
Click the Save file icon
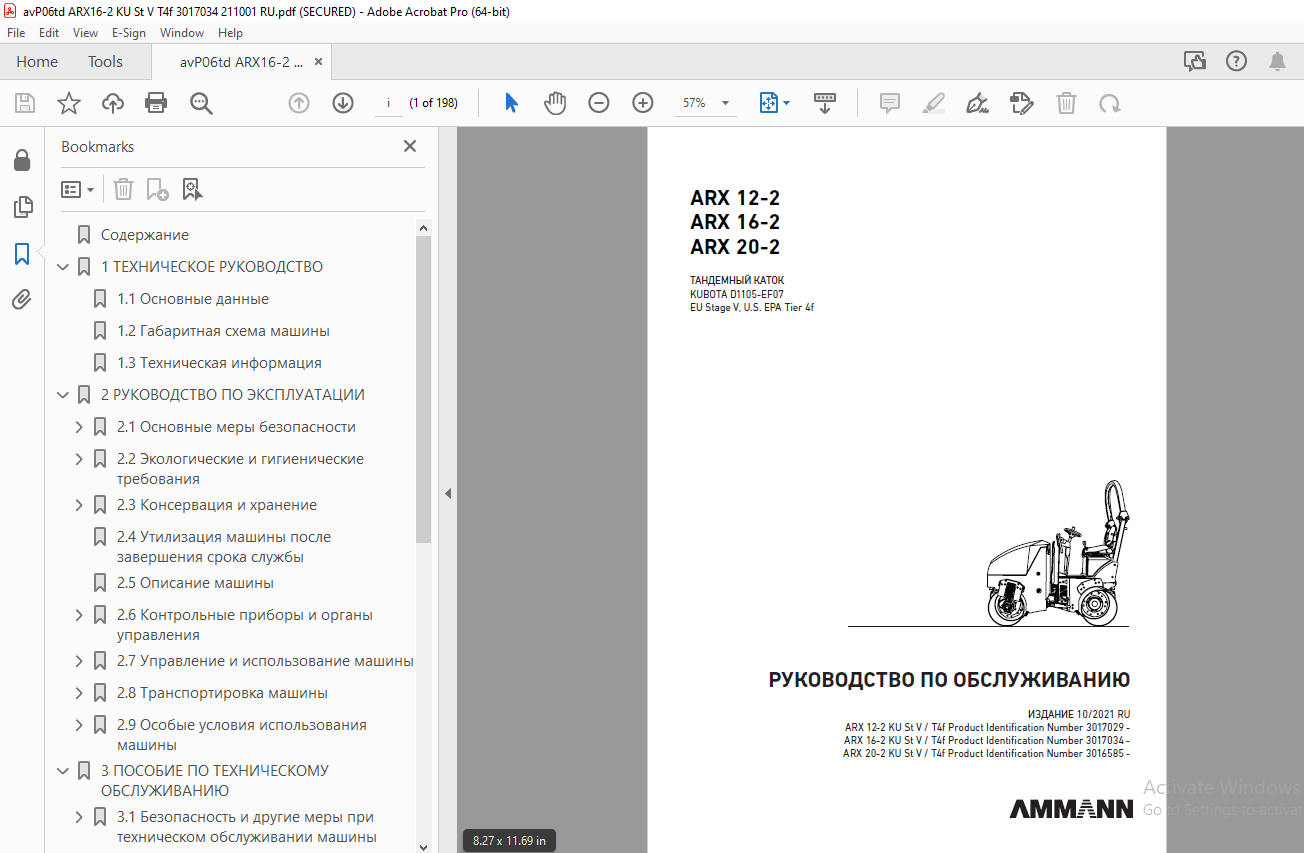click(x=25, y=103)
